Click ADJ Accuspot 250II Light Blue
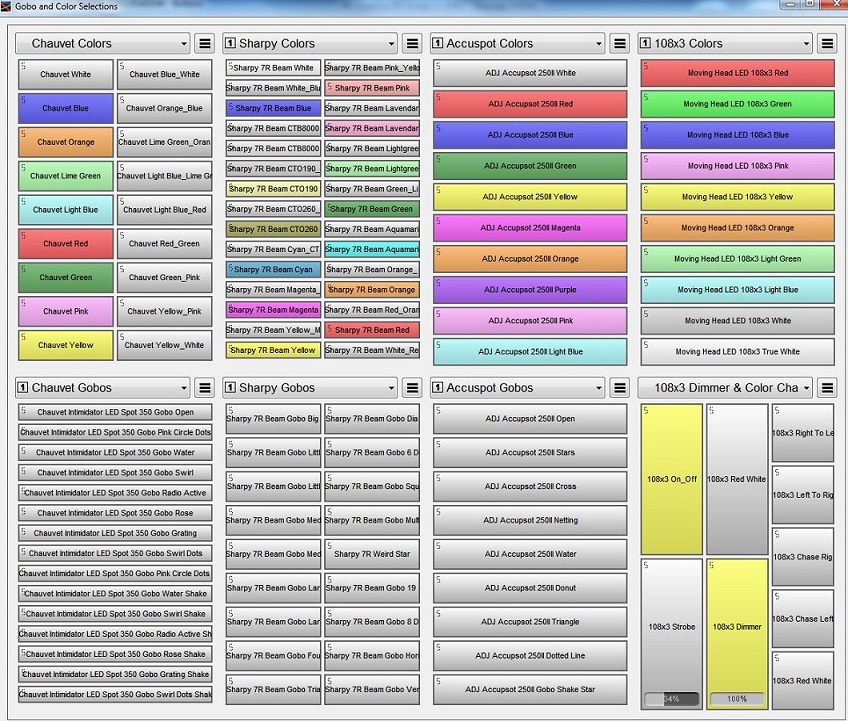 point(530,352)
